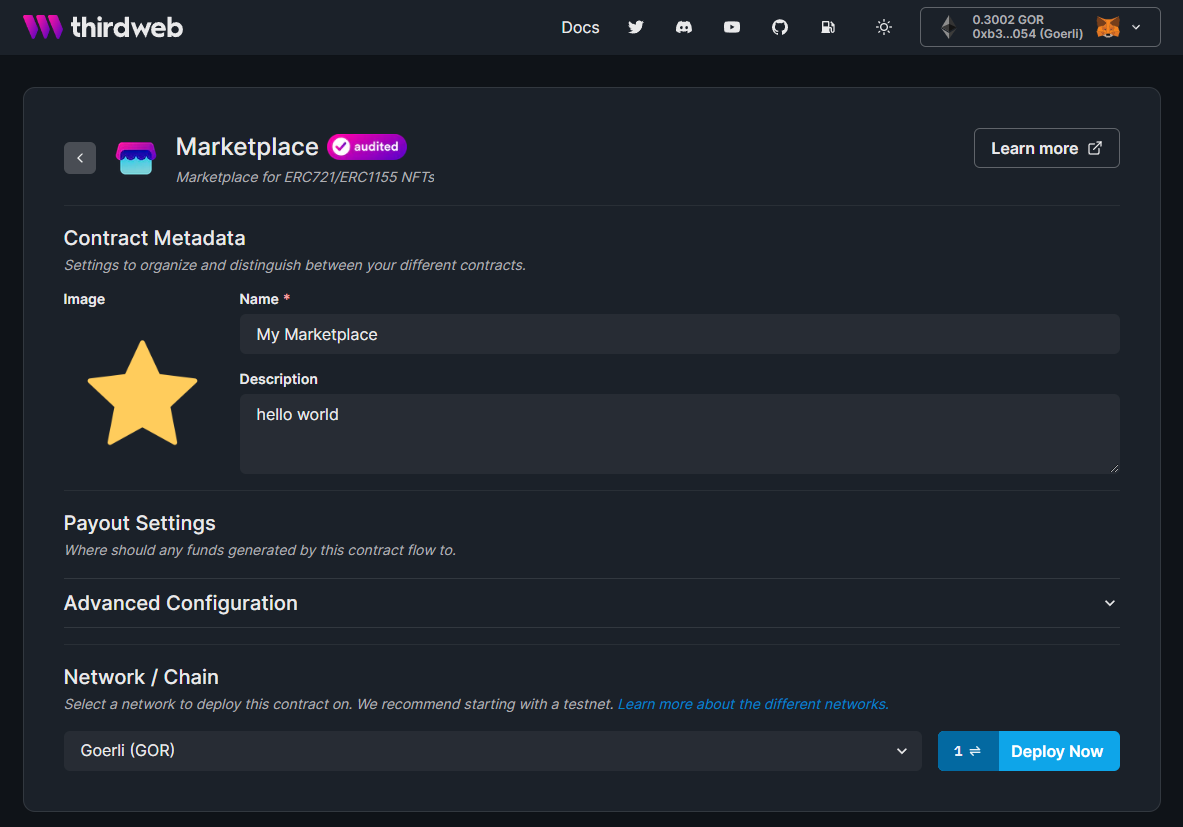Toggle light mode with the sun icon
The width and height of the screenshot is (1183, 827).
pyautogui.click(x=884, y=27)
